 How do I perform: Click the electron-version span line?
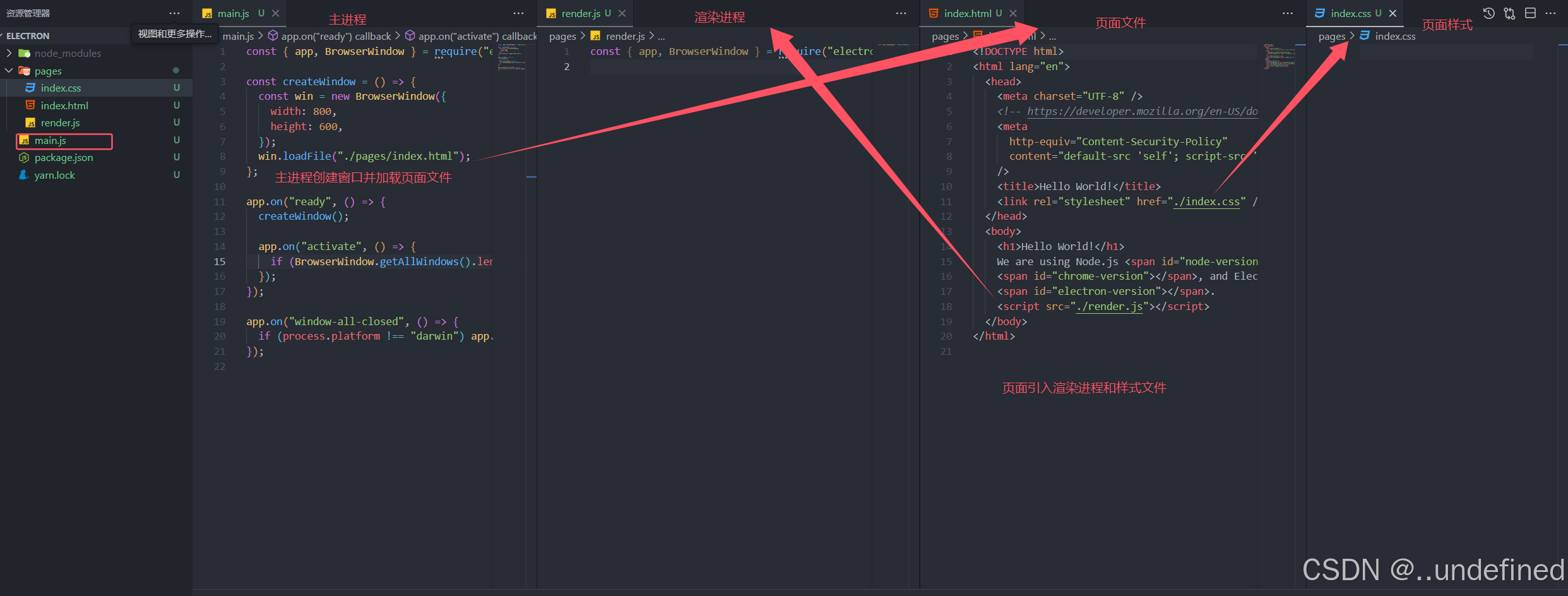(x=1106, y=291)
